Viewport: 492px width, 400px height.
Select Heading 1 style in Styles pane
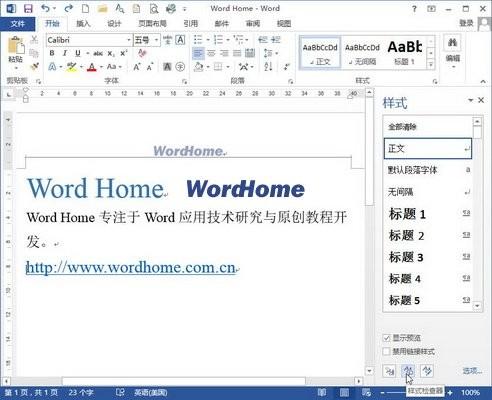[x=428, y=214]
